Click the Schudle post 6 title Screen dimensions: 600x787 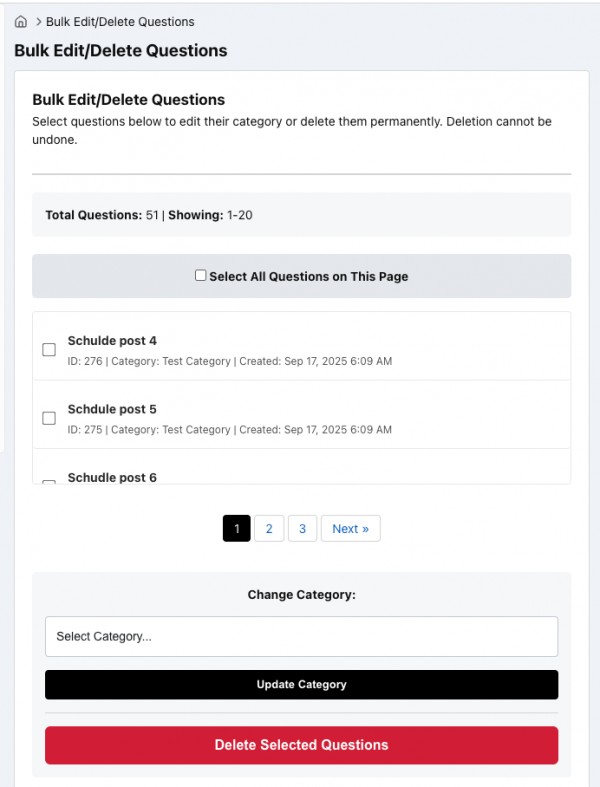pyautogui.click(x=112, y=477)
